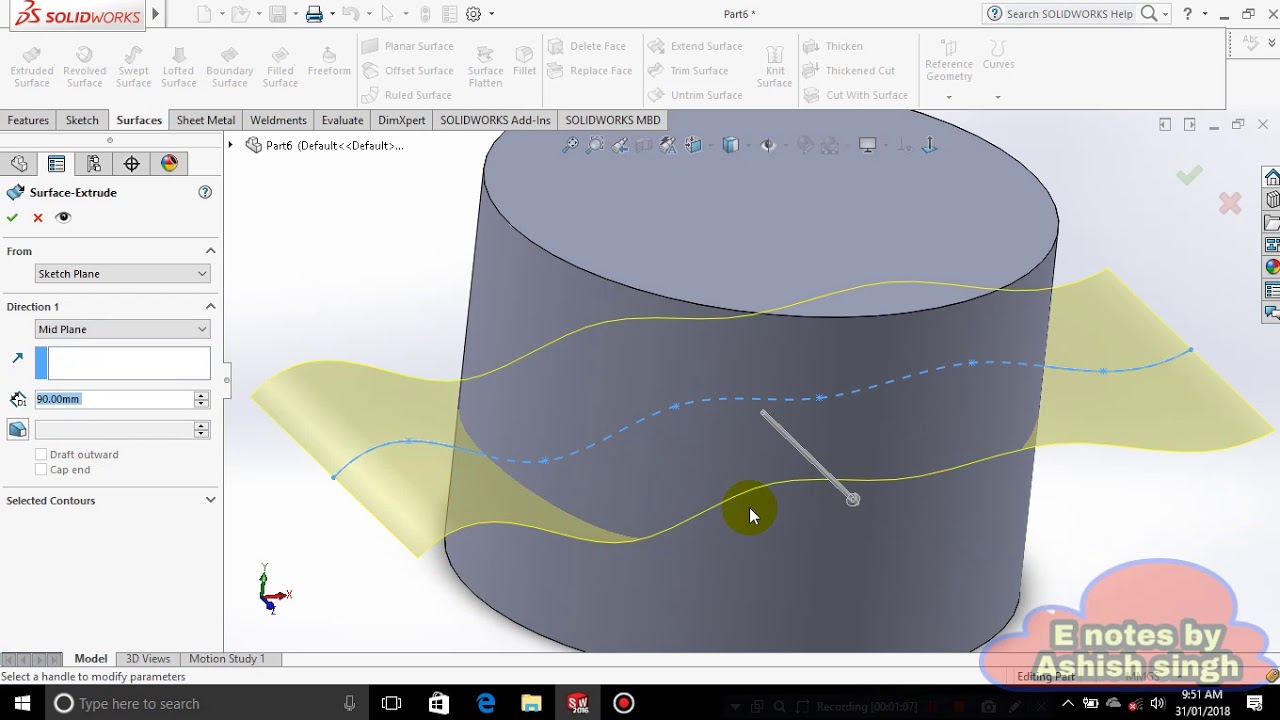Open Surface-Extrude help question mark
This screenshot has width=1280, height=720.
click(x=205, y=192)
